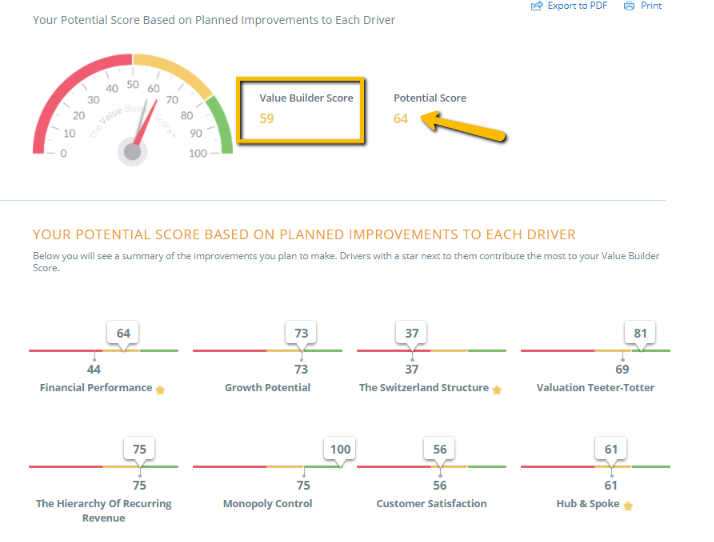The height and width of the screenshot is (542, 714).
Task: Click the Potential Score 64 value
Action: tap(400, 118)
